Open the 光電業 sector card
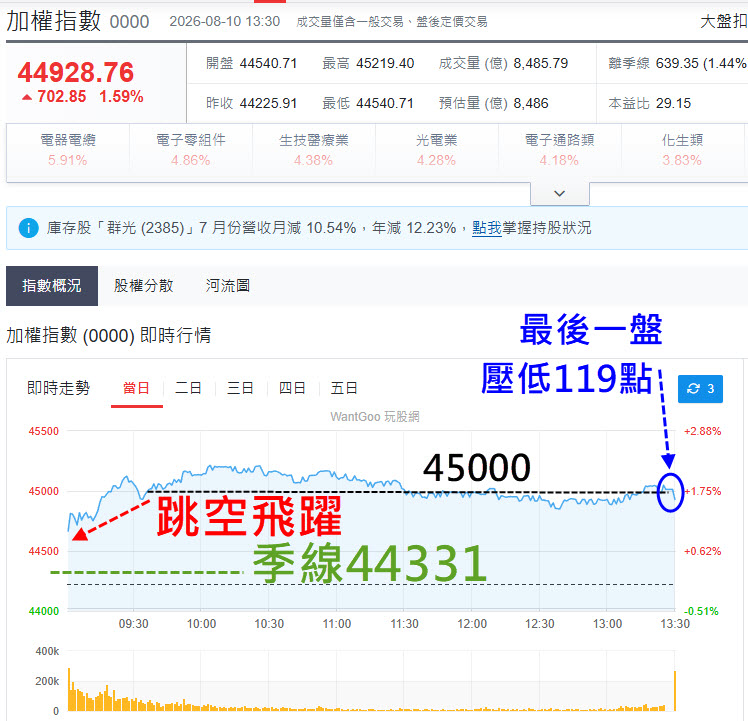The height and width of the screenshot is (721, 748). coord(436,150)
